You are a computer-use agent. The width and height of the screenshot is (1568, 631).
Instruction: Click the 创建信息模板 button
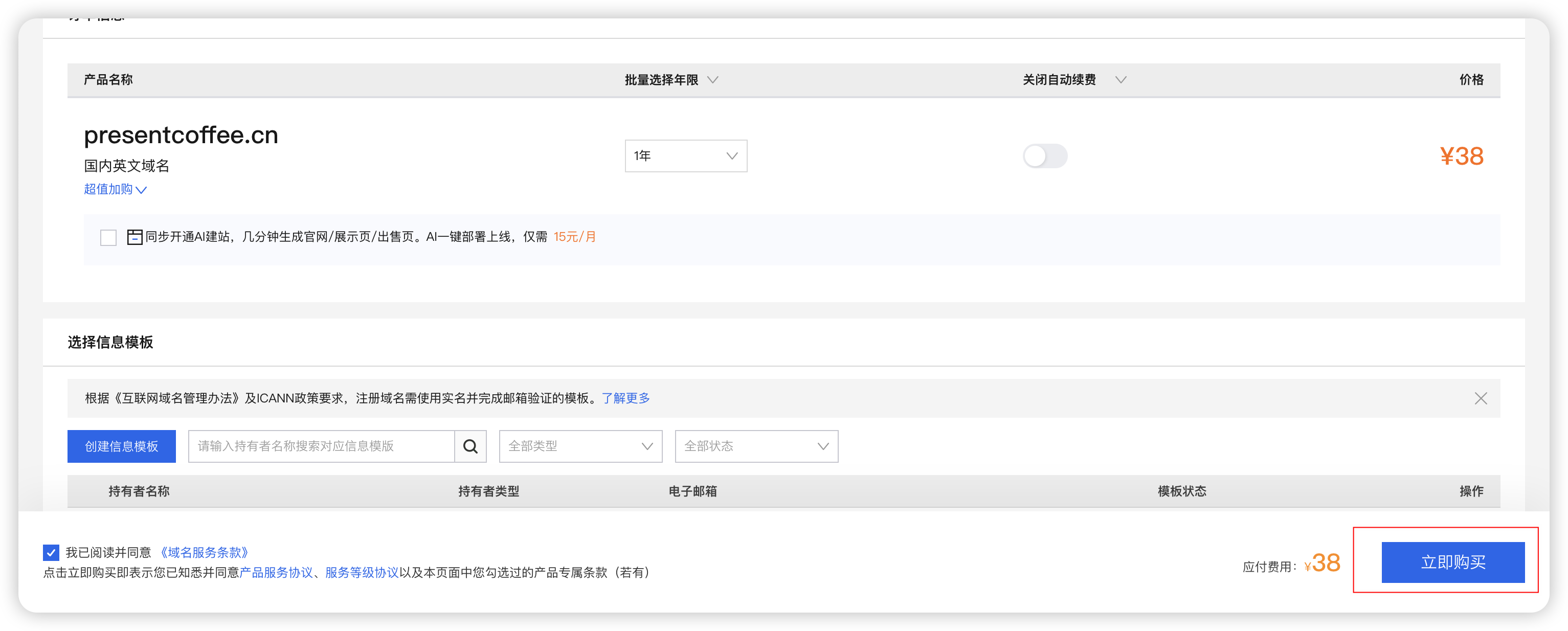121,446
